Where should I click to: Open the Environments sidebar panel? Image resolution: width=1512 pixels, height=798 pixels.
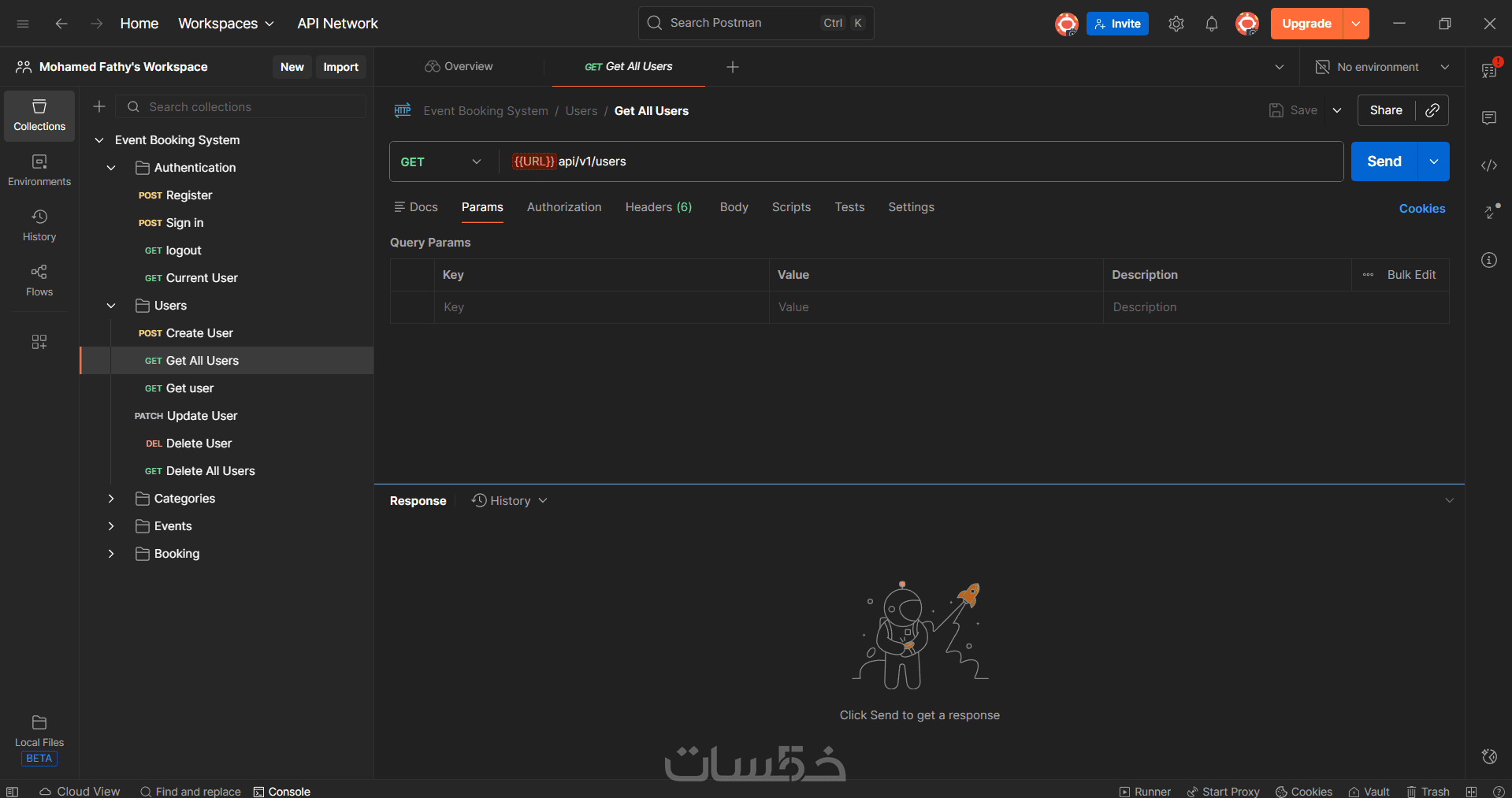pyautogui.click(x=39, y=171)
